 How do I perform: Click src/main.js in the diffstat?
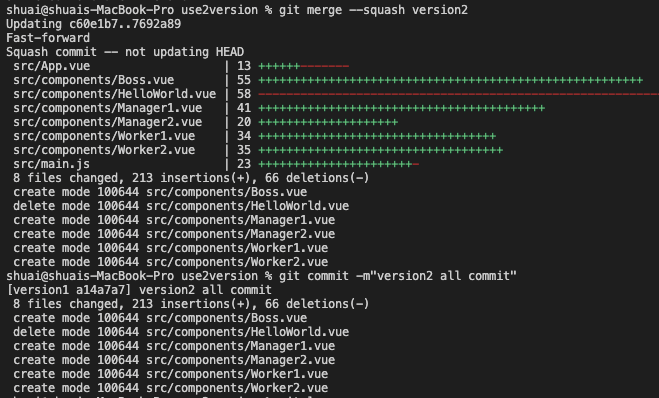51,164
